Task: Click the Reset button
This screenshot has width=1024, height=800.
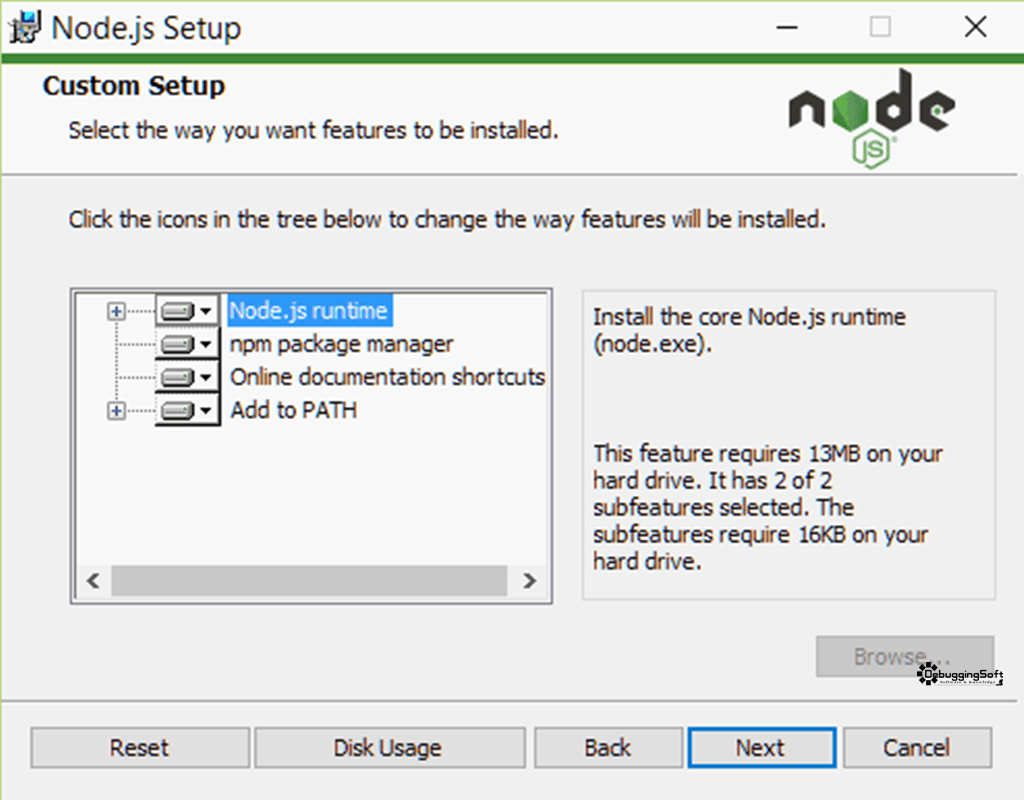Action: pos(140,747)
